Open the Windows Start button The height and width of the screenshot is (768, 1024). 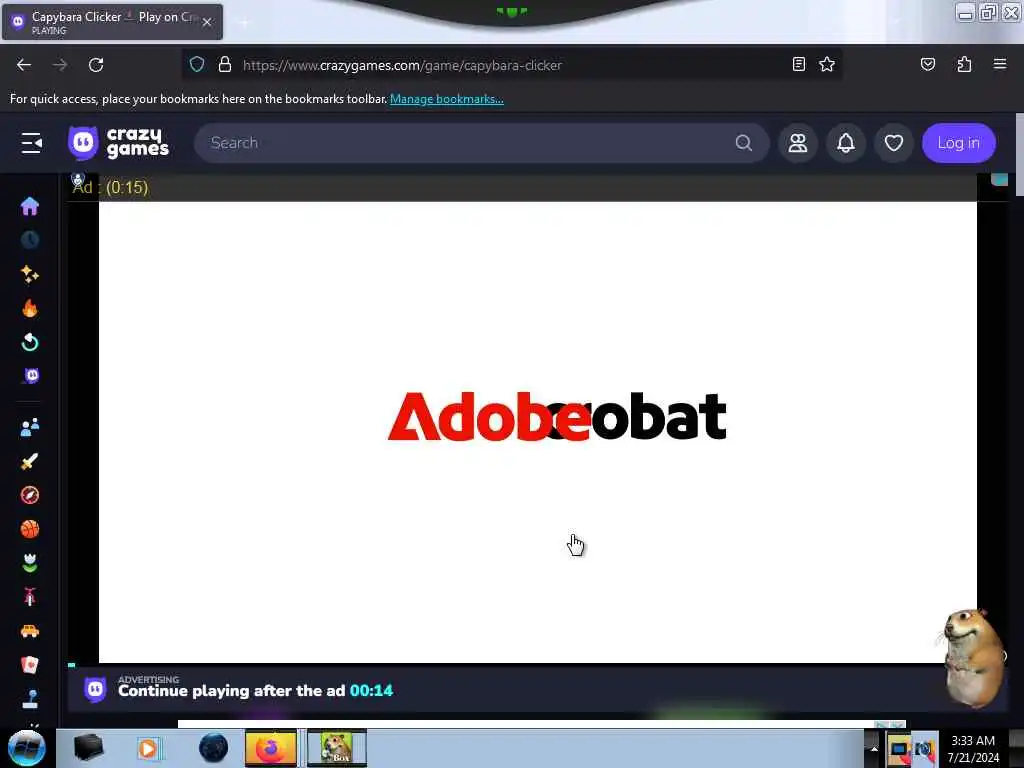[26, 748]
